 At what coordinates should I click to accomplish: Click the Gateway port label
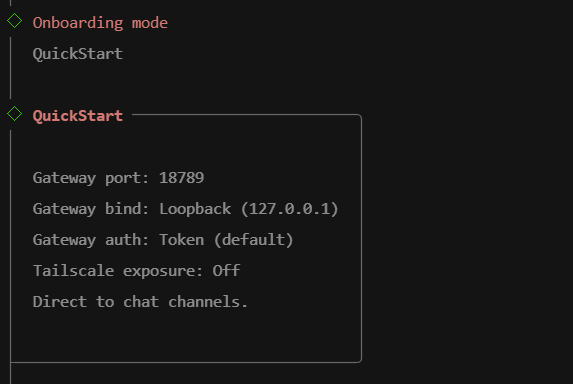[91, 178]
